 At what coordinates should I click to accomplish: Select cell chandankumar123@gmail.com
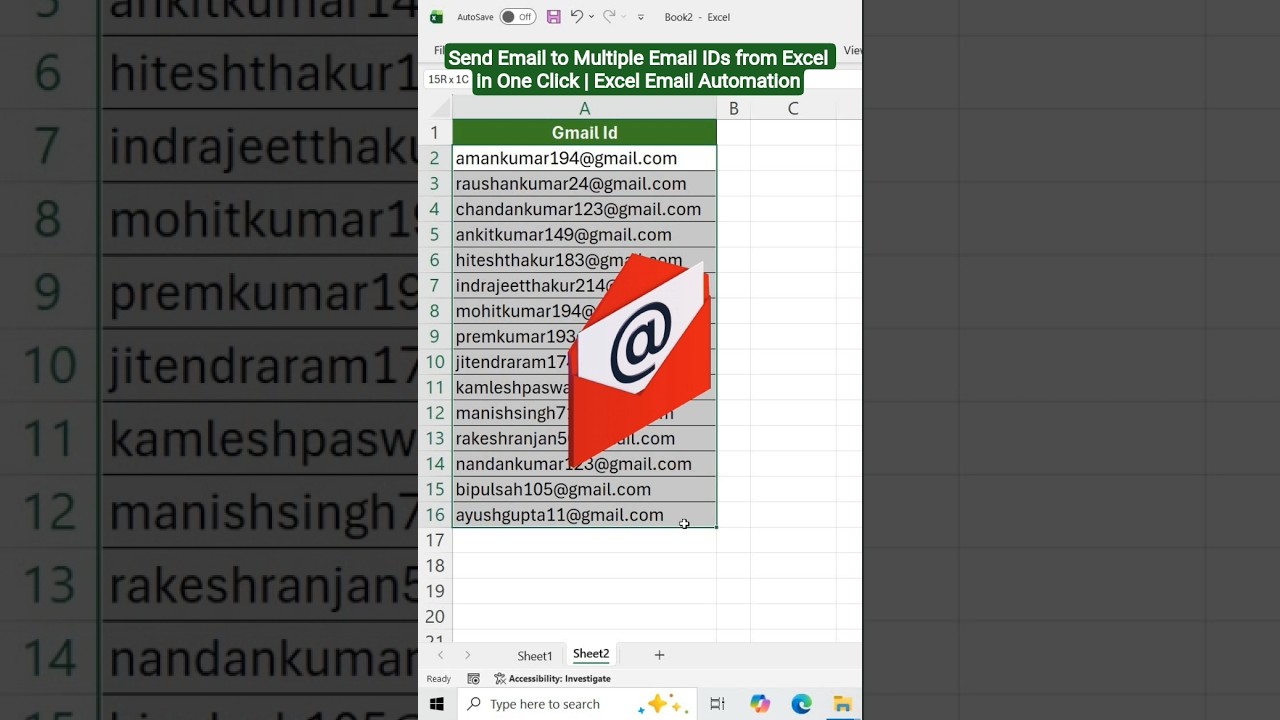(x=584, y=209)
